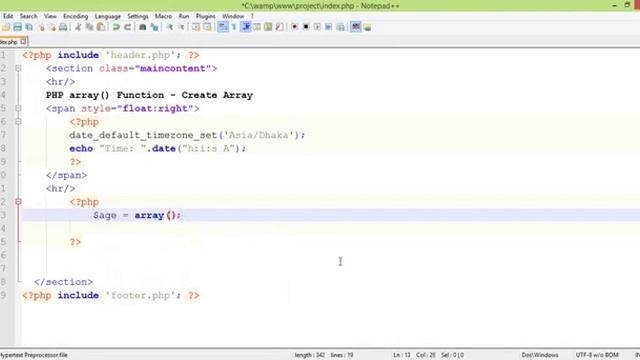The width and height of the screenshot is (640, 360).
Task: Open the Settings menu
Action: coord(138,16)
